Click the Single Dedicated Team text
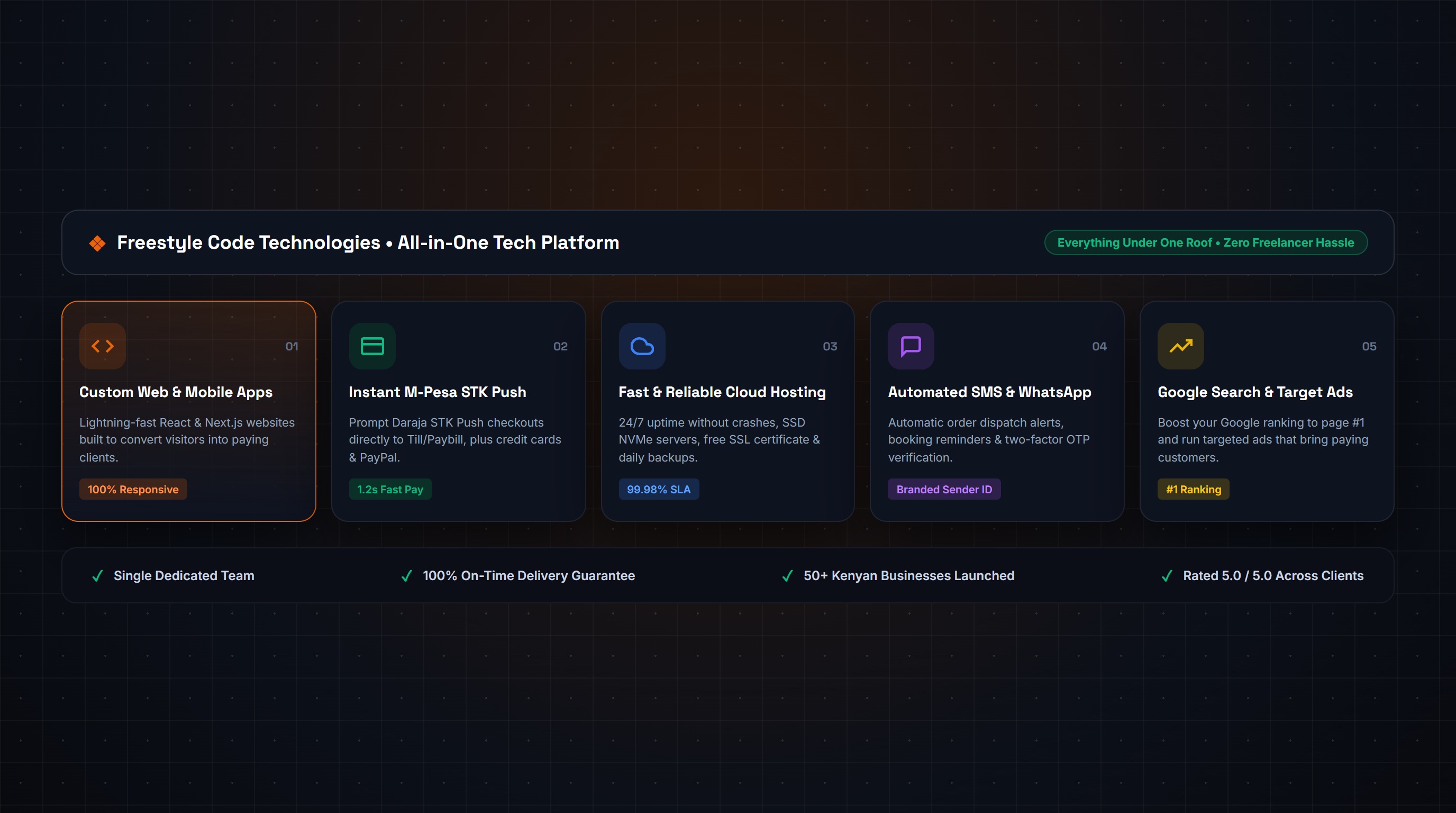1456x813 pixels. (184, 575)
